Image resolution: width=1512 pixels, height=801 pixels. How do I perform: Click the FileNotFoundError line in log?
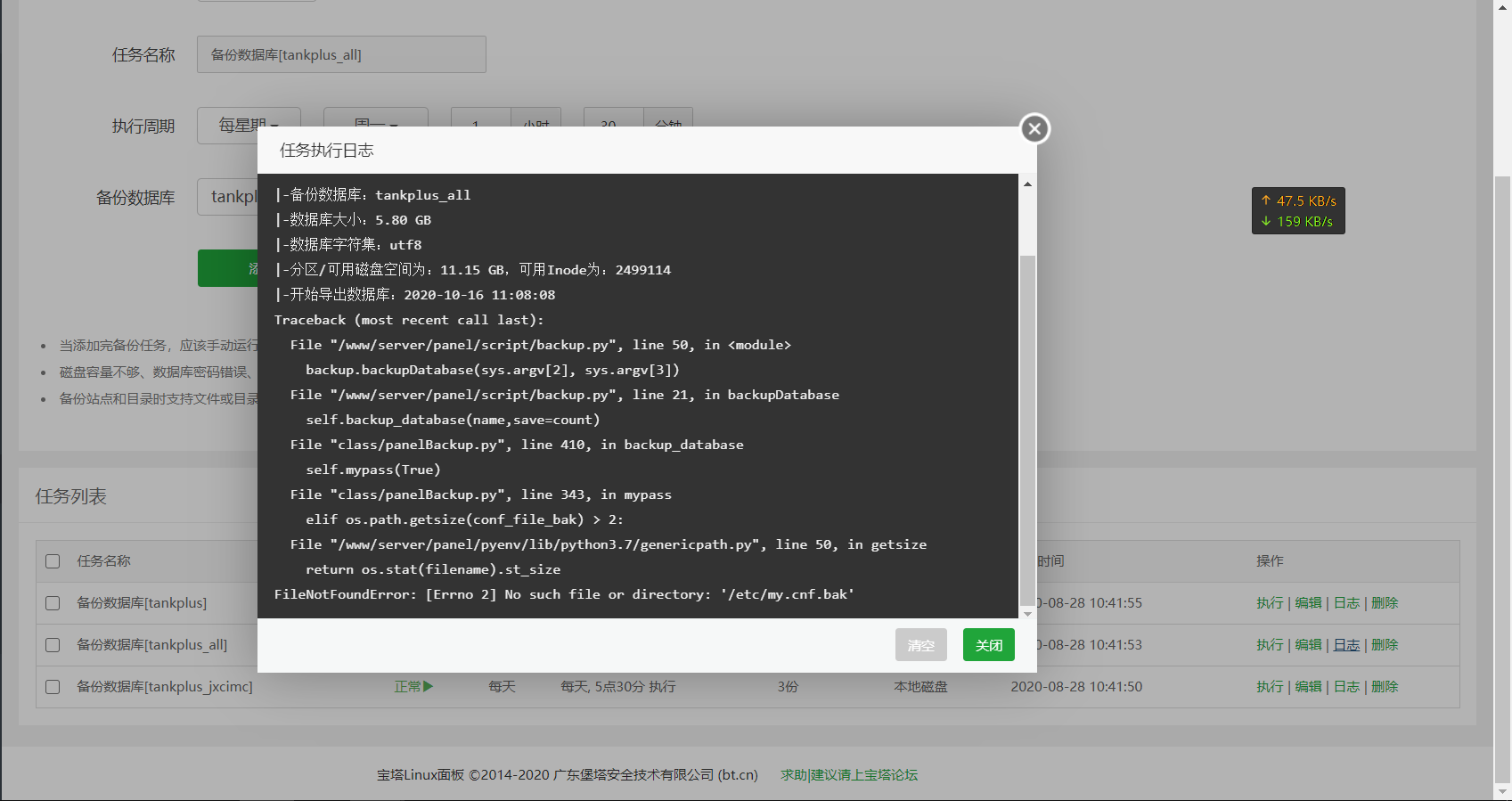(x=564, y=594)
